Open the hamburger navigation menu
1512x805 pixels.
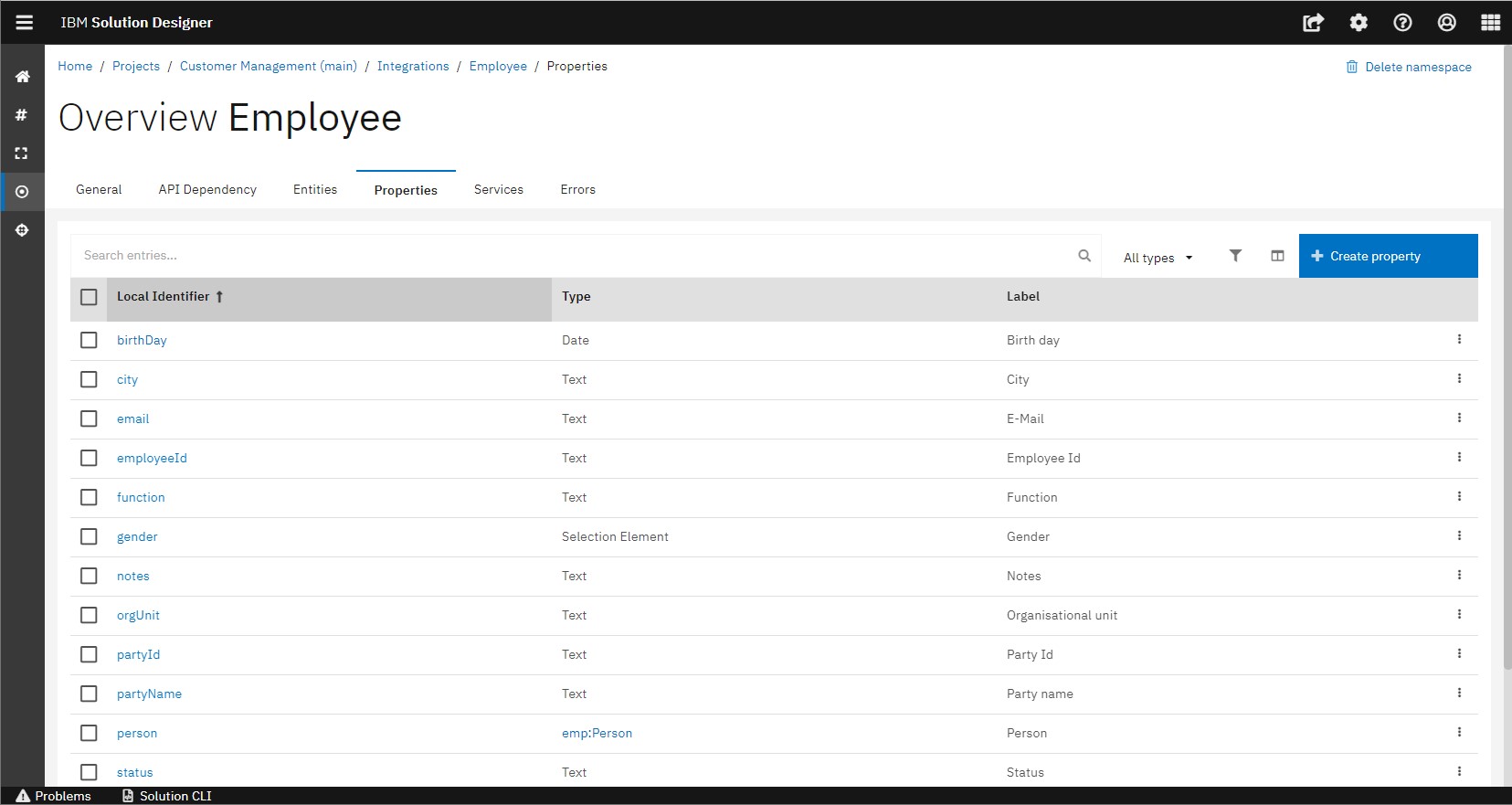(25, 23)
